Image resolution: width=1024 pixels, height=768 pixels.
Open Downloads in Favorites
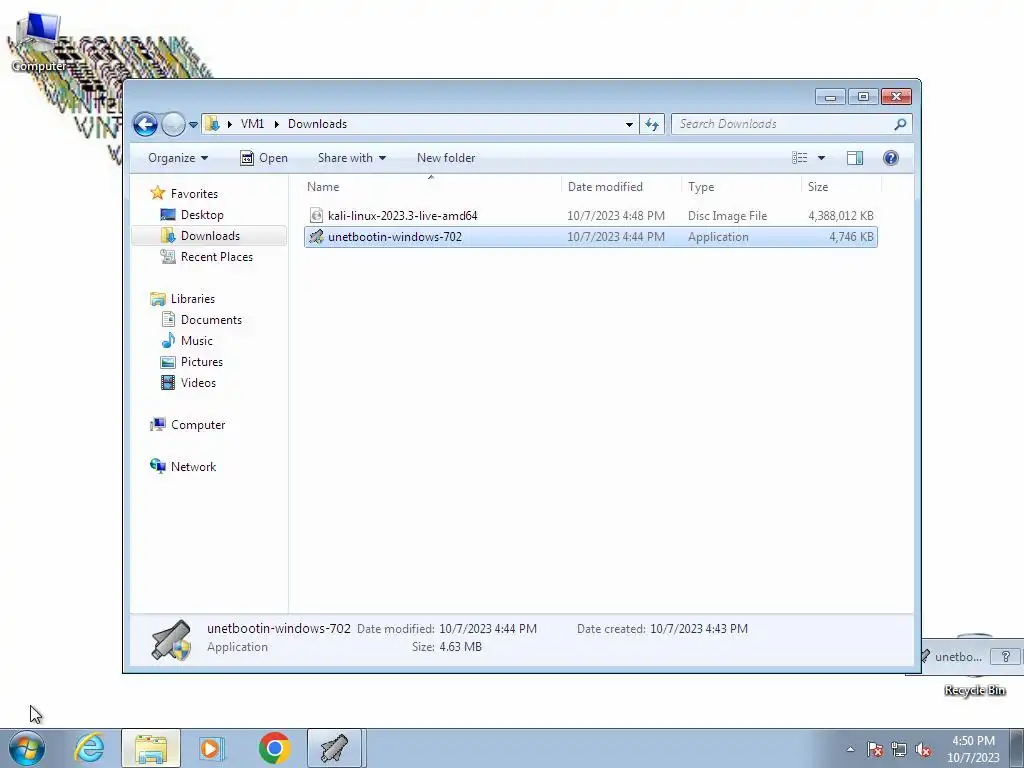pyautogui.click(x=210, y=236)
